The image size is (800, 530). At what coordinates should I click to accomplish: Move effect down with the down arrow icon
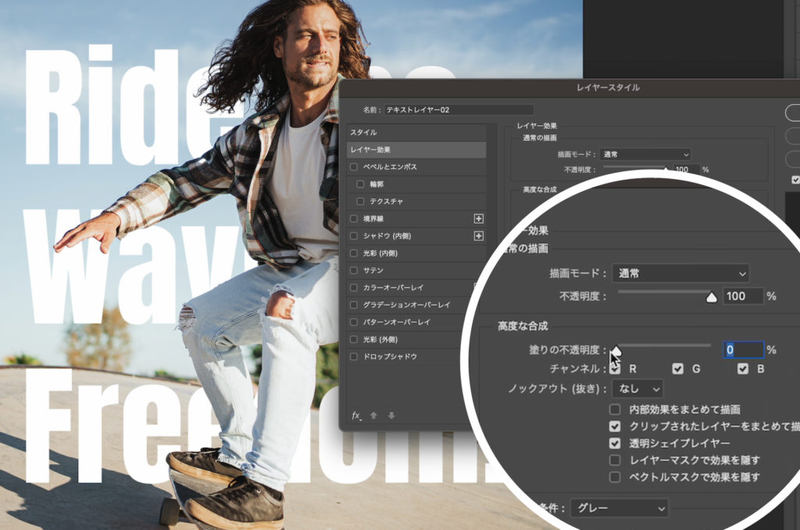(391, 416)
